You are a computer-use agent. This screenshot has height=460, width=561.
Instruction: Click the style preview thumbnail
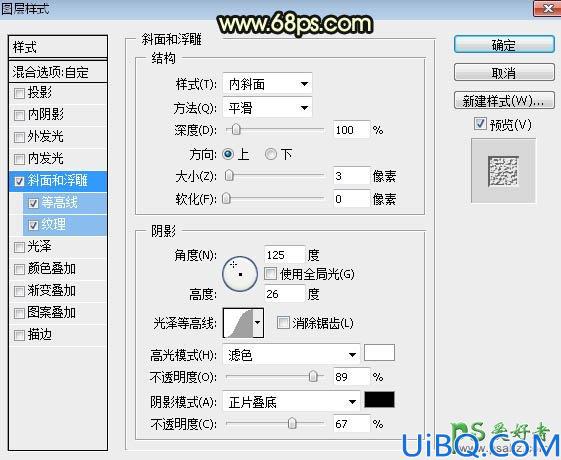click(503, 171)
